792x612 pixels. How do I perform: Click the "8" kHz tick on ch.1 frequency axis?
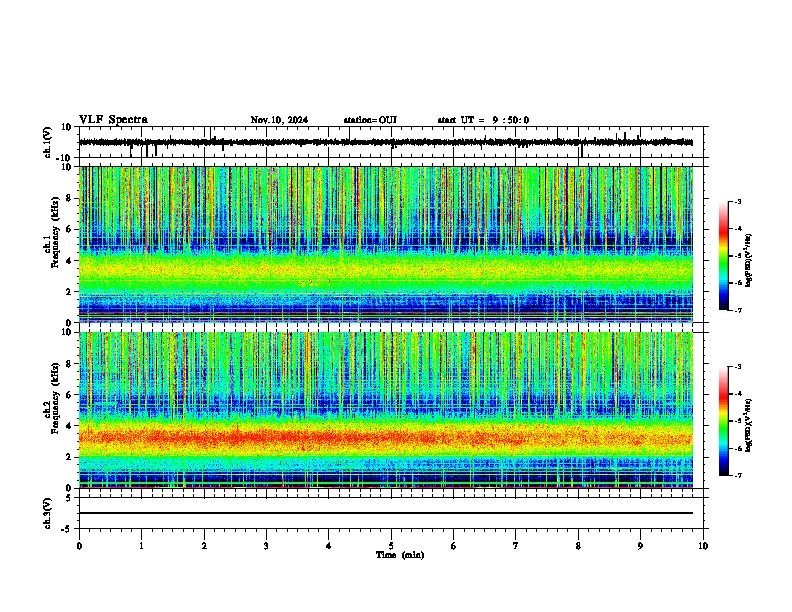tap(69, 198)
